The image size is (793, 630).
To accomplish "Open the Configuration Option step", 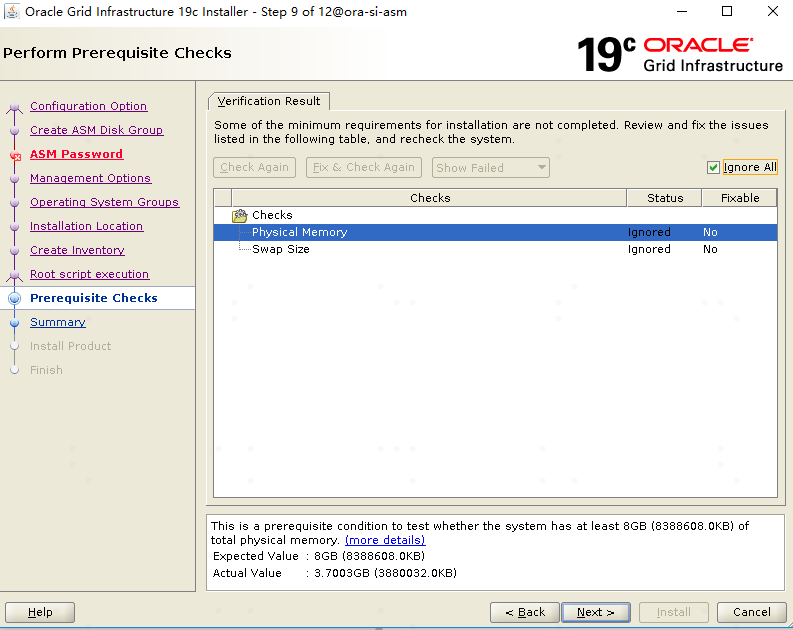I will tap(89, 106).
